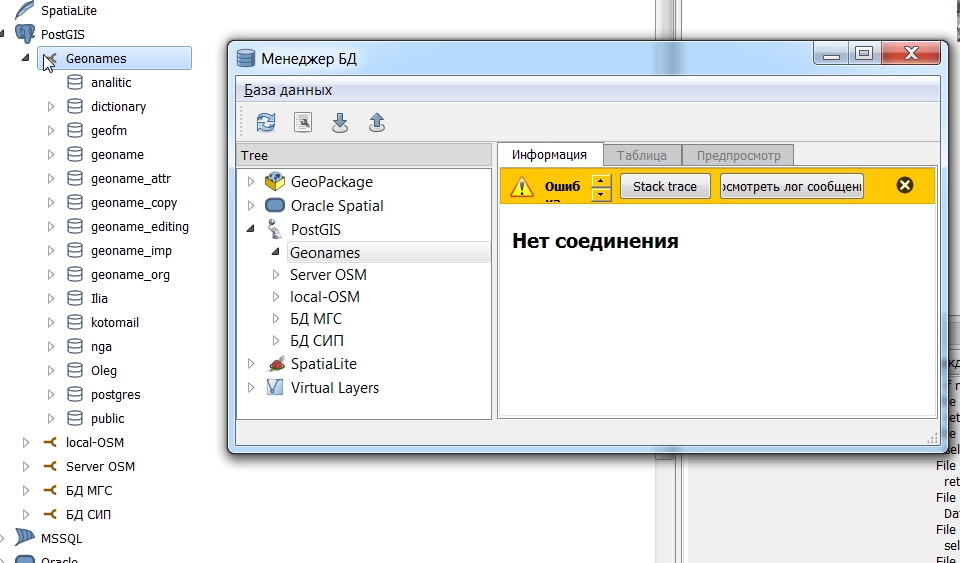This screenshot has width=960, height=563.
Task: Select local-OSM in the DB Manager tree
Action: pos(324,297)
